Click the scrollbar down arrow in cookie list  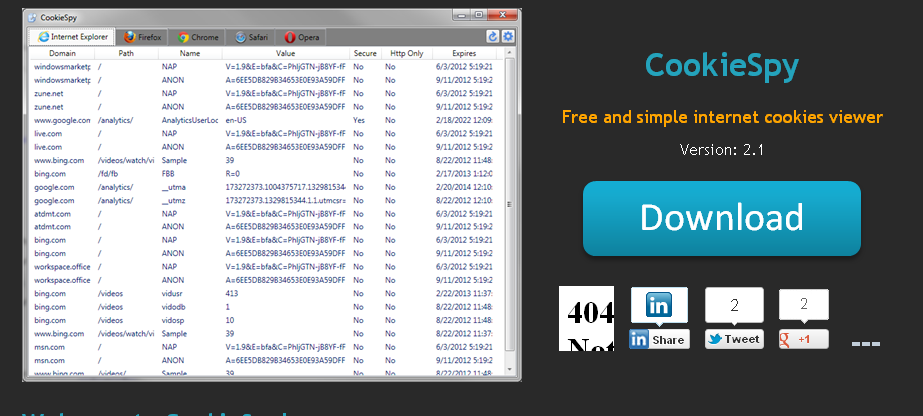pos(510,371)
